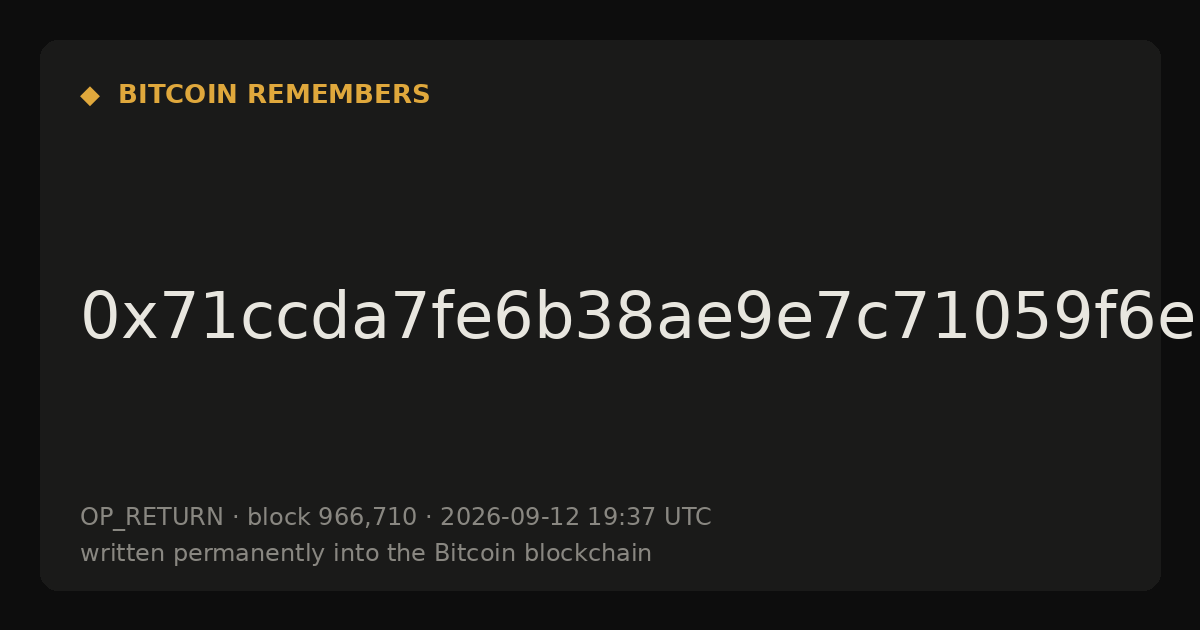
Task: Click the orange diamond icon
Action: (90, 96)
